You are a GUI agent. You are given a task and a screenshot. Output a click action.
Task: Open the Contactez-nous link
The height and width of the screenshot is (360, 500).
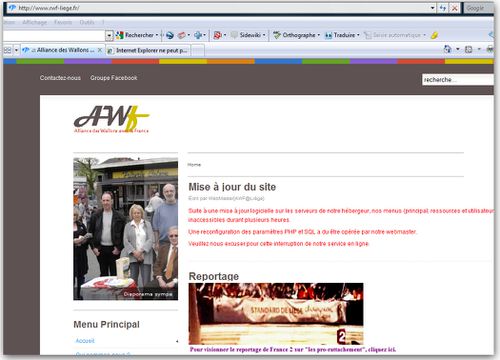[x=60, y=78]
